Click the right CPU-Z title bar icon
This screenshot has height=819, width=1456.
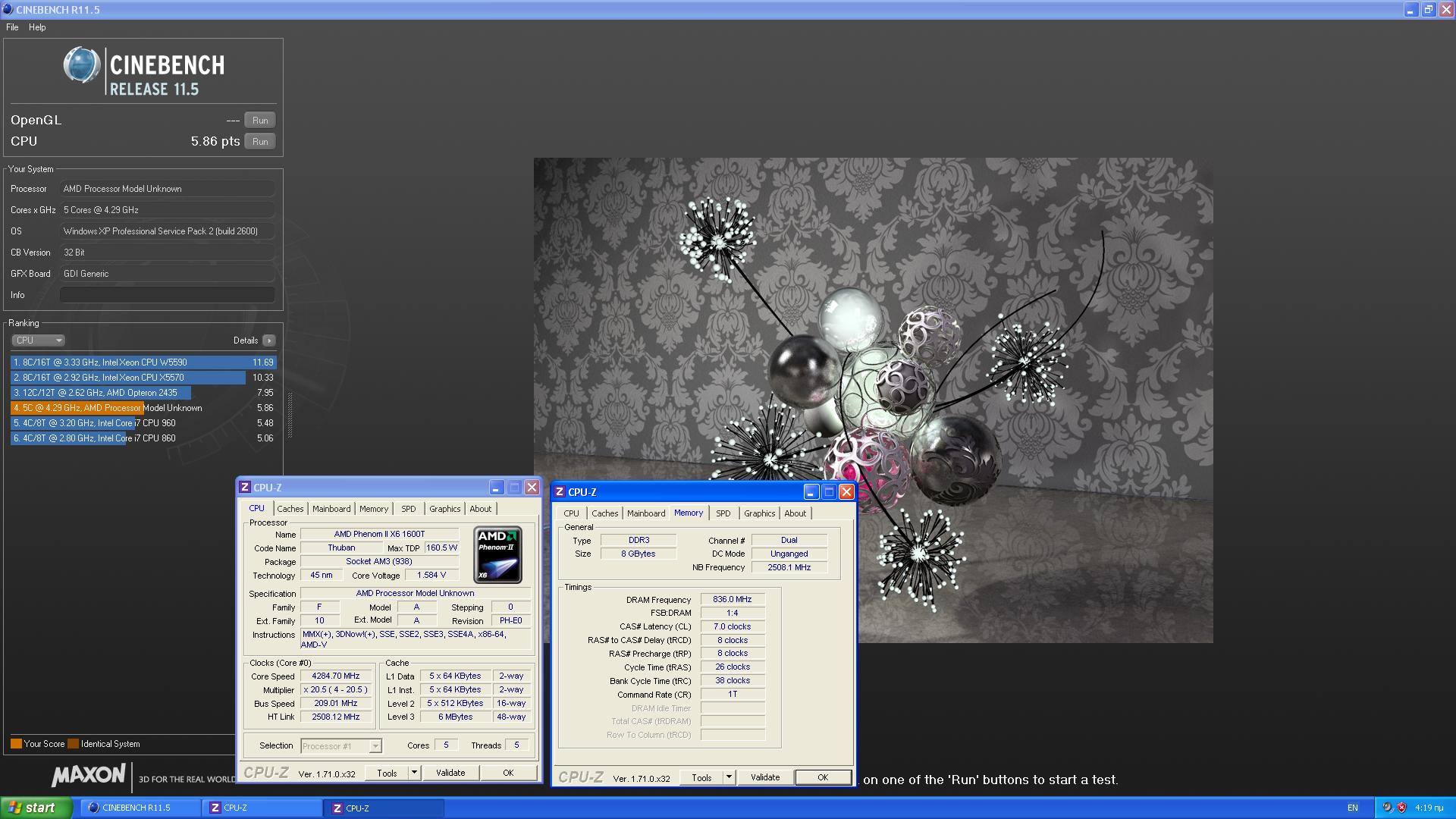(x=560, y=492)
